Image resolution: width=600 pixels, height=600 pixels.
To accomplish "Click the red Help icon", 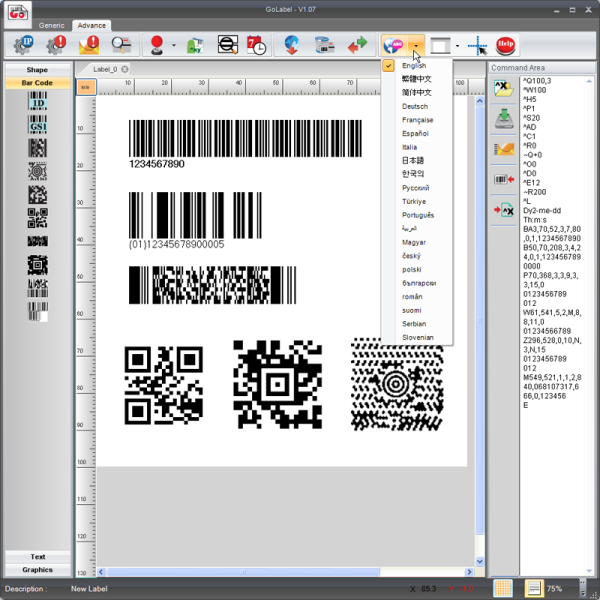I will coord(506,45).
